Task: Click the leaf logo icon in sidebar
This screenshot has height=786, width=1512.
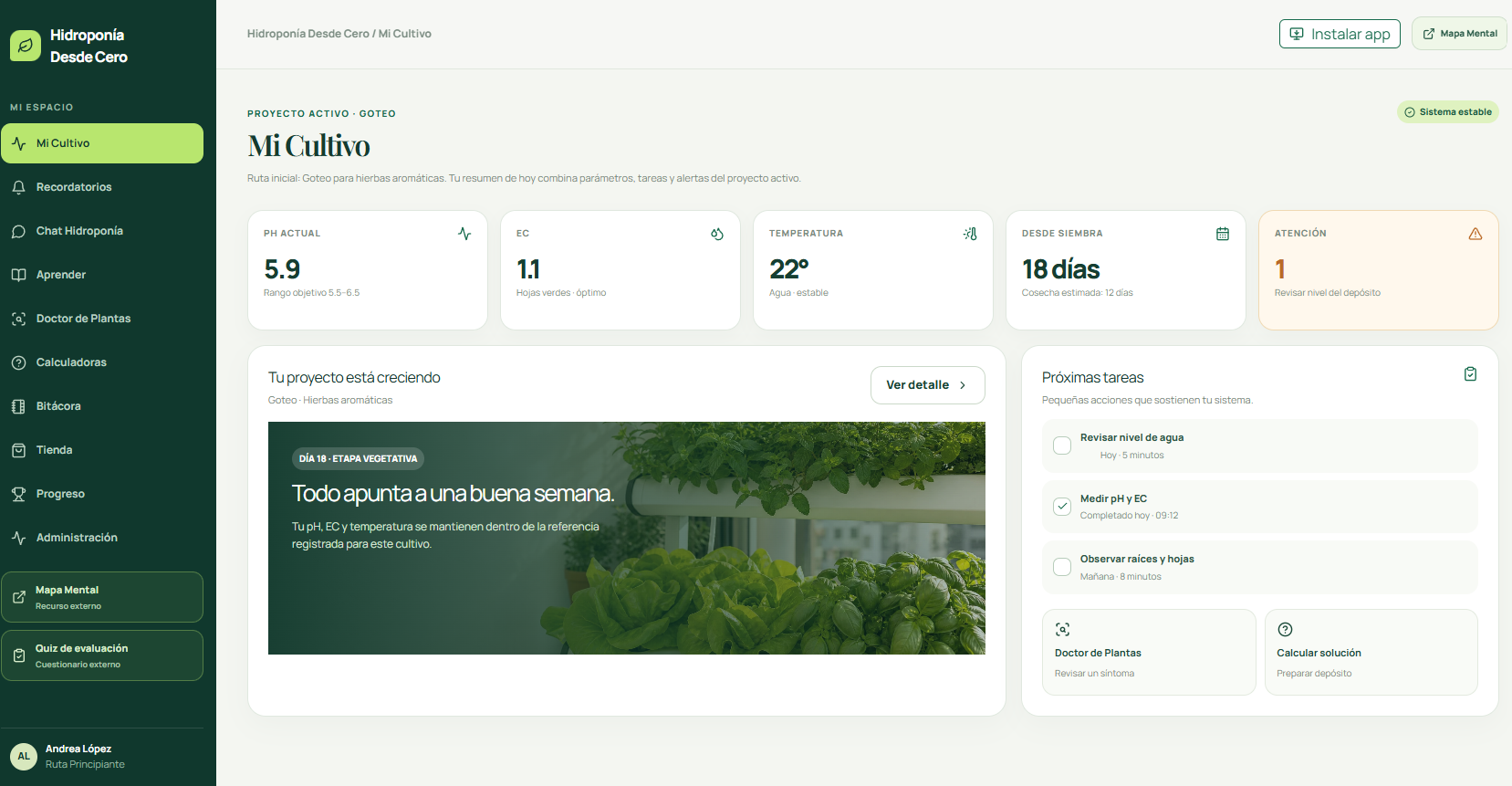Action: pos(26,46)
